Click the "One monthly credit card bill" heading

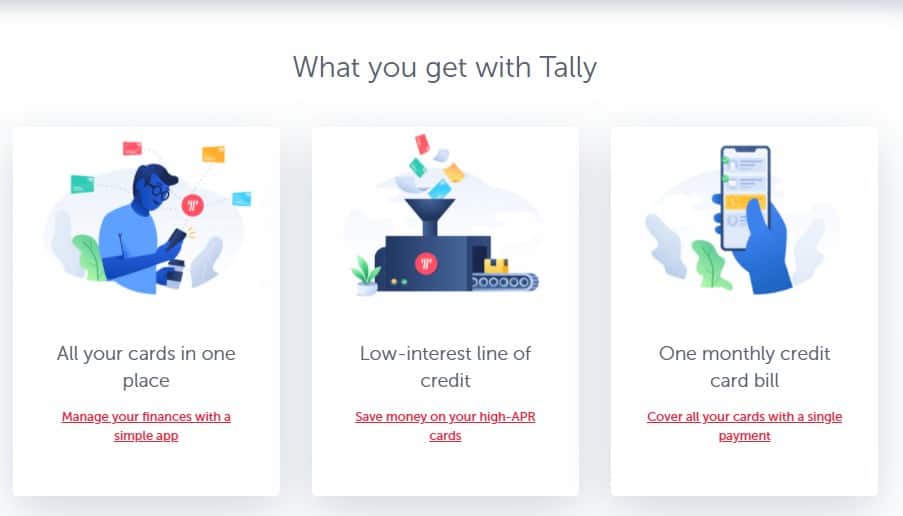(744, 367)
